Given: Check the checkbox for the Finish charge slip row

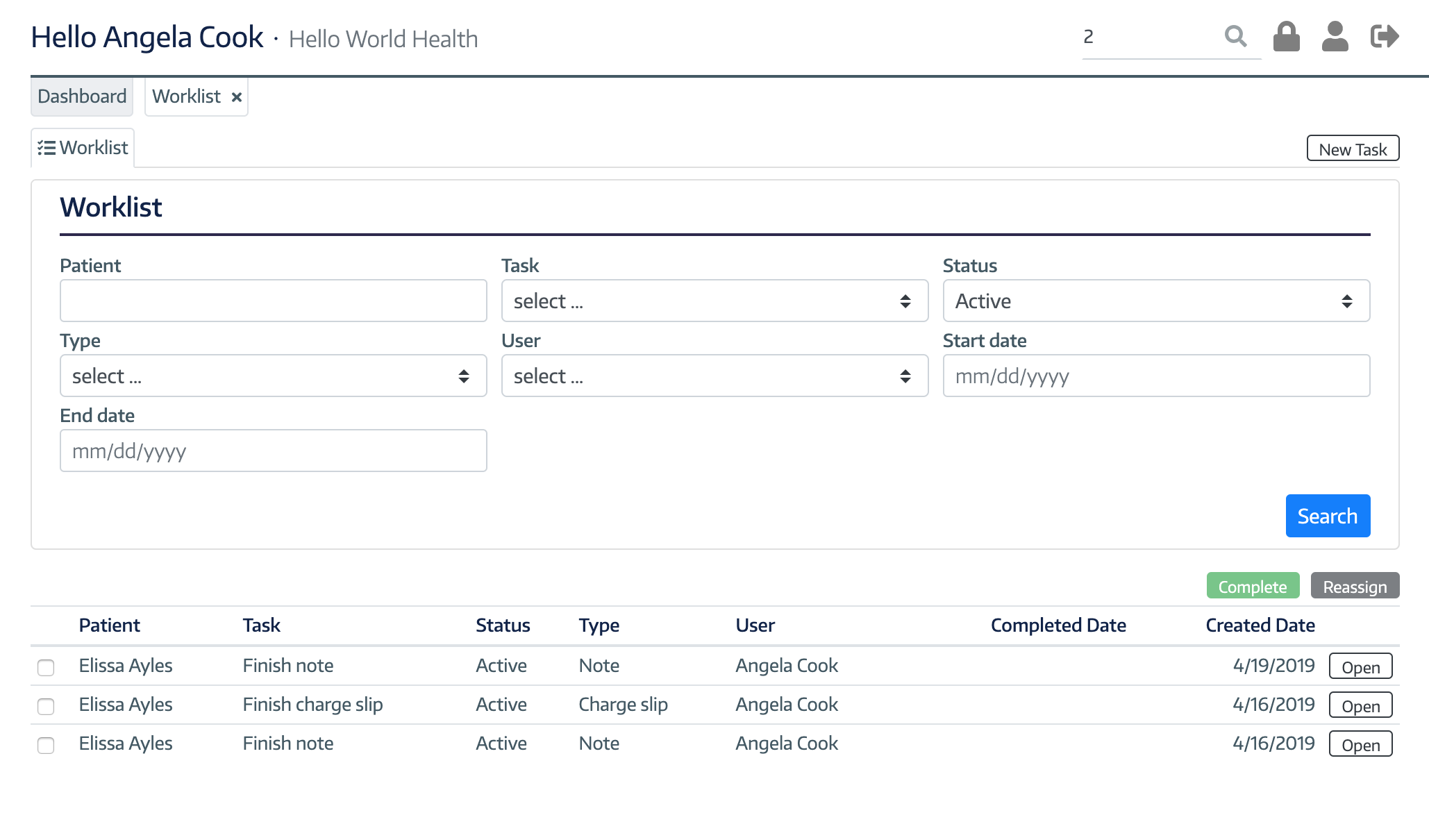Looking at the screenshot, I should tap(47, 707).
